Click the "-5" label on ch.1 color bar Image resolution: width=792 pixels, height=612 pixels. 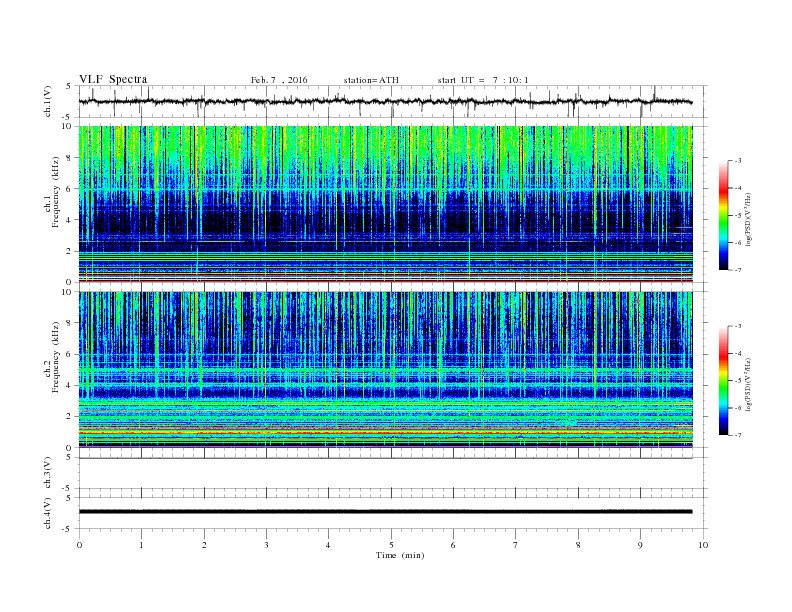(x=738, y=216)
